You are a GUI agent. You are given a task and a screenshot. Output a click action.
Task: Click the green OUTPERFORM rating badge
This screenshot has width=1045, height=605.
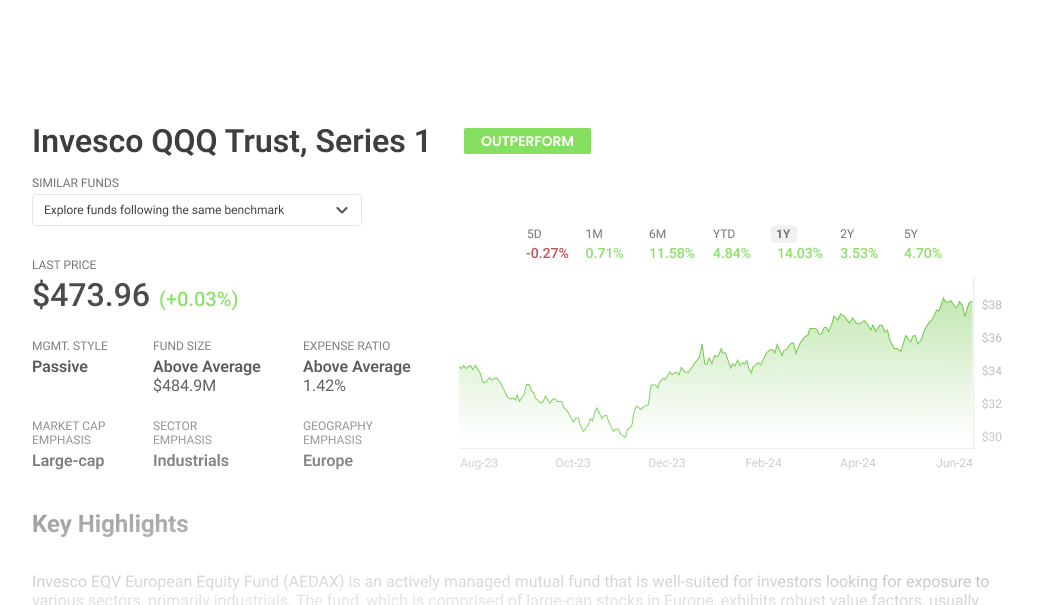click(x=527, y=141)
